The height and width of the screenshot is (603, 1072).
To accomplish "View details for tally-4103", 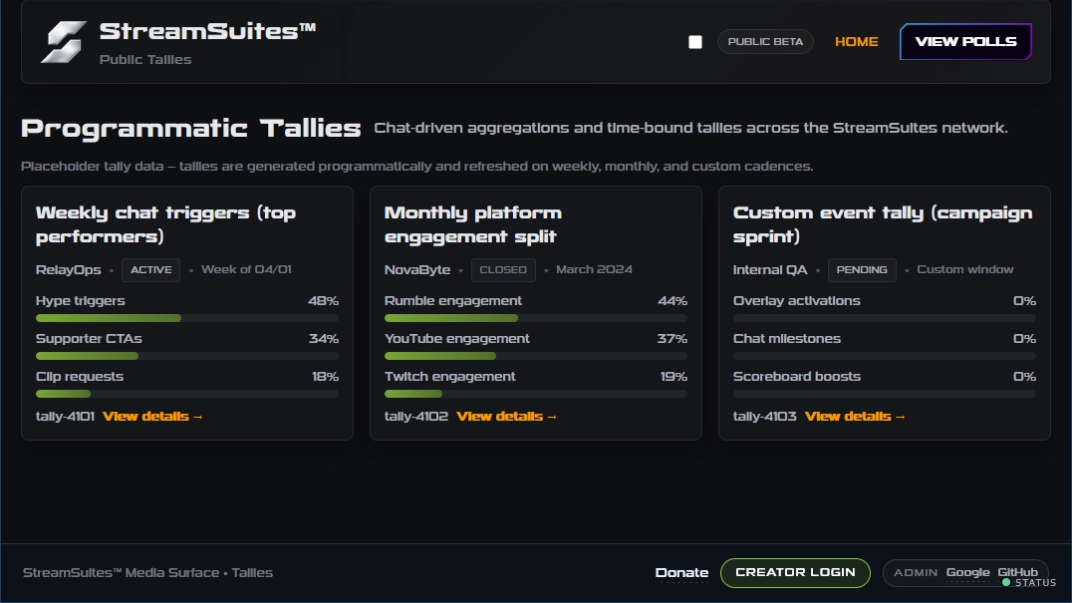I will click(855, 416).
